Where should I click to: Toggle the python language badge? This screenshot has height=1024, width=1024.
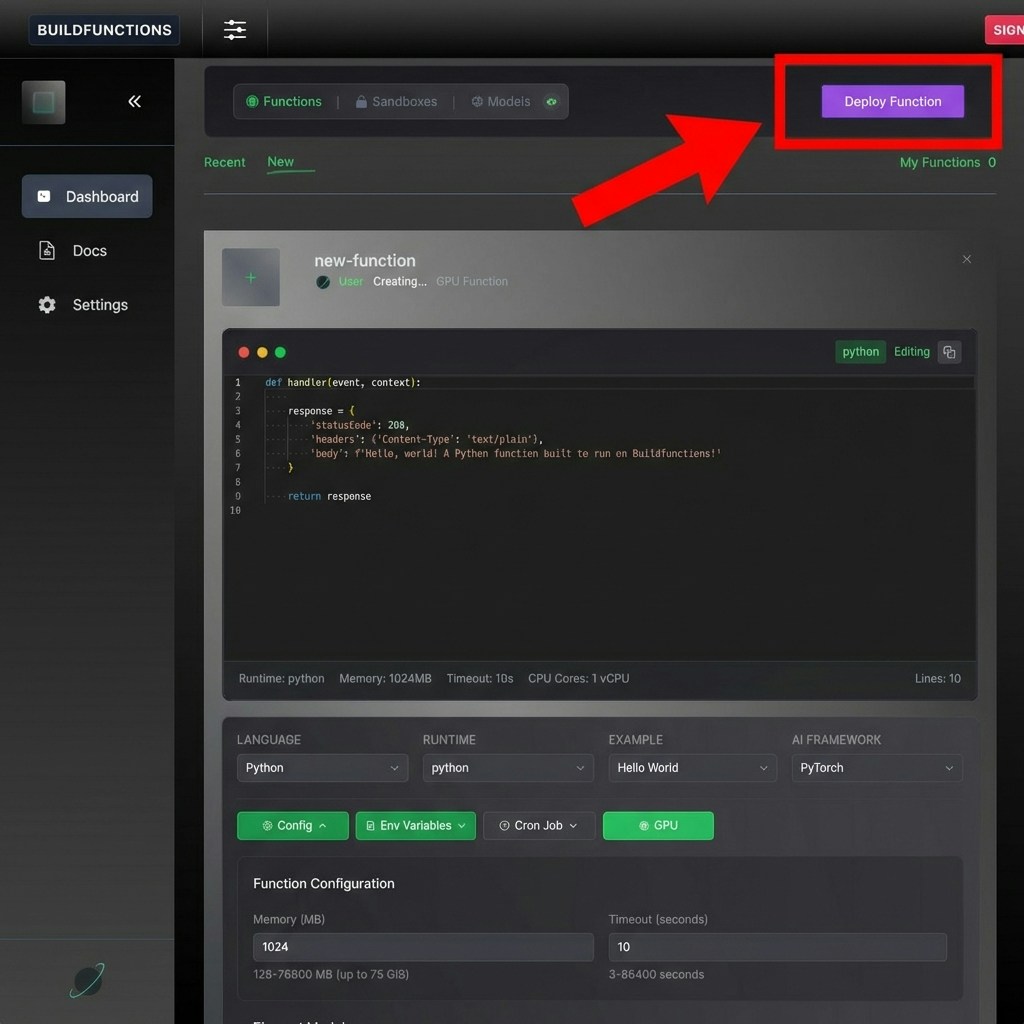(860, 352)
